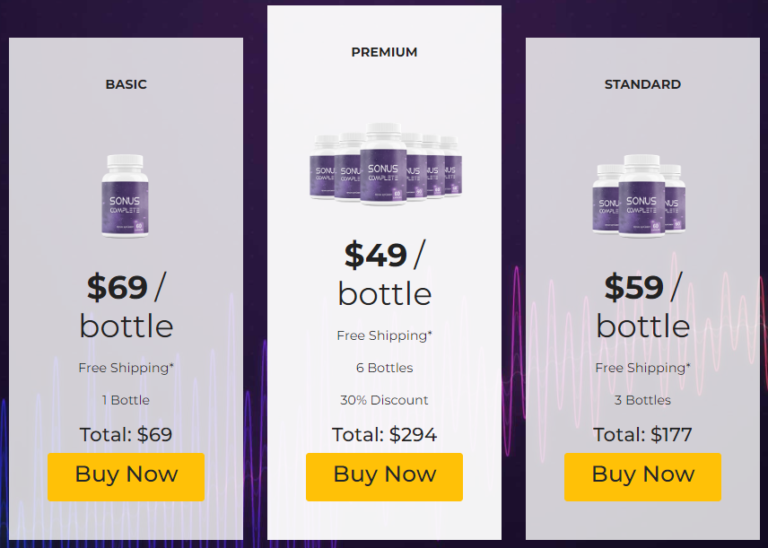Select the single Sonus Complete bottle image

click(125, 195)
